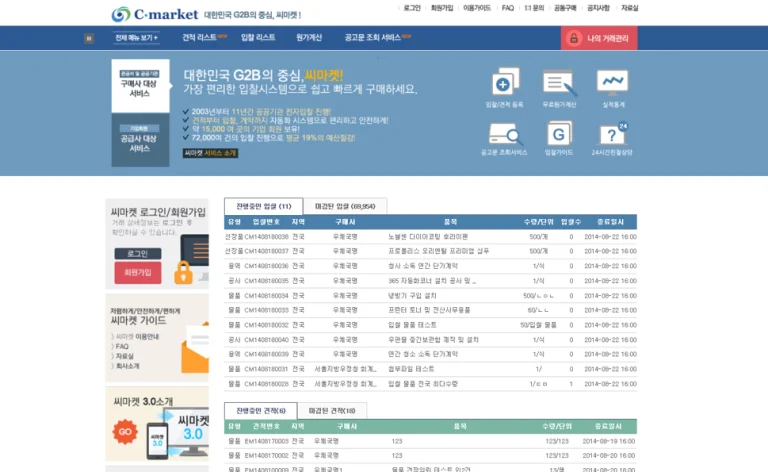Open bid CM1408180034 냉방기 구입 설치
Image resolution: width=768 pixels, height=472 pixels.
(431, 296)
